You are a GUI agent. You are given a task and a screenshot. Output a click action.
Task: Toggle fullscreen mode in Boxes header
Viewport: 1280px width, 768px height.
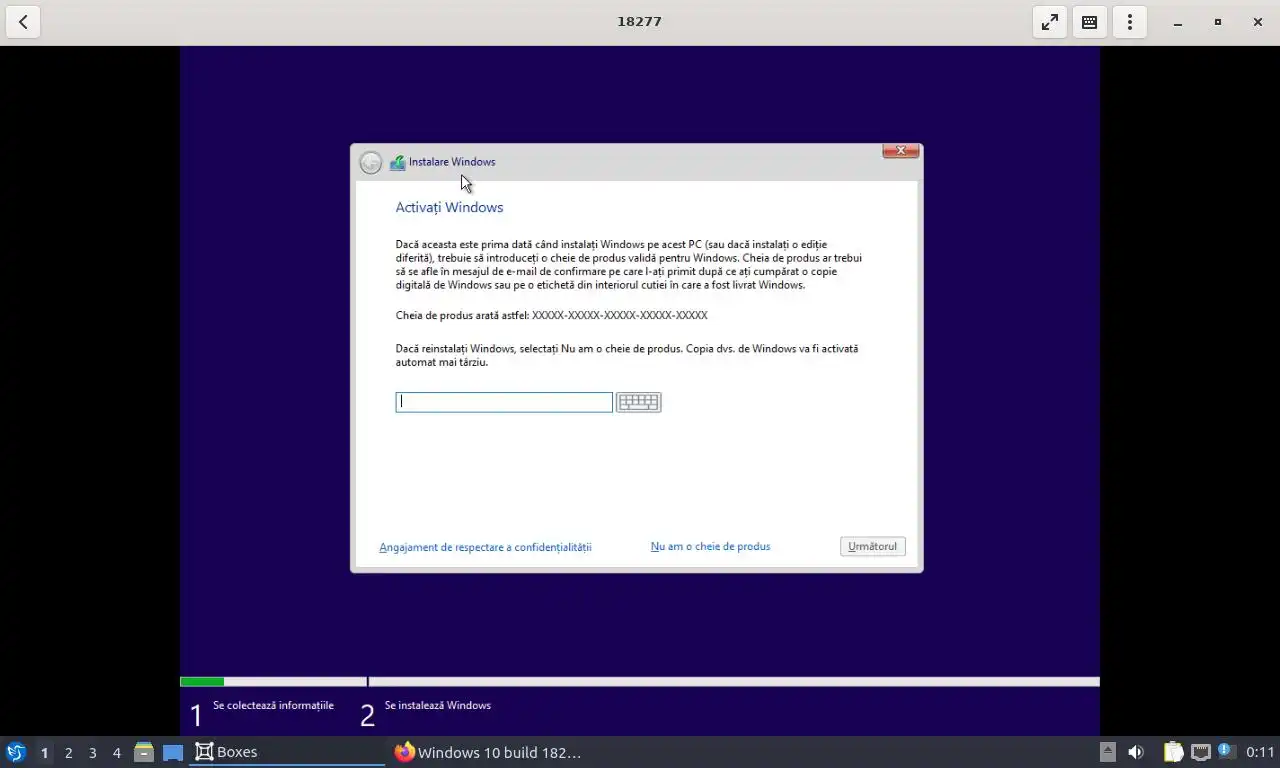coord(1050,22)
